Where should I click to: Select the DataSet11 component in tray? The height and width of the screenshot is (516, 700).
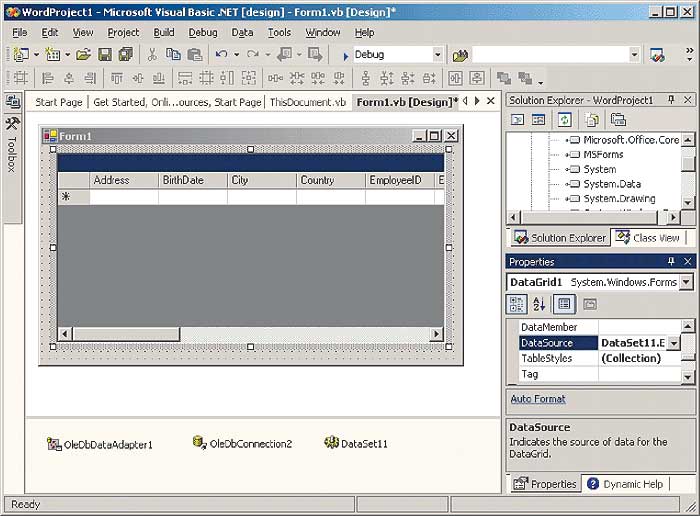click(x=356, y=443)
